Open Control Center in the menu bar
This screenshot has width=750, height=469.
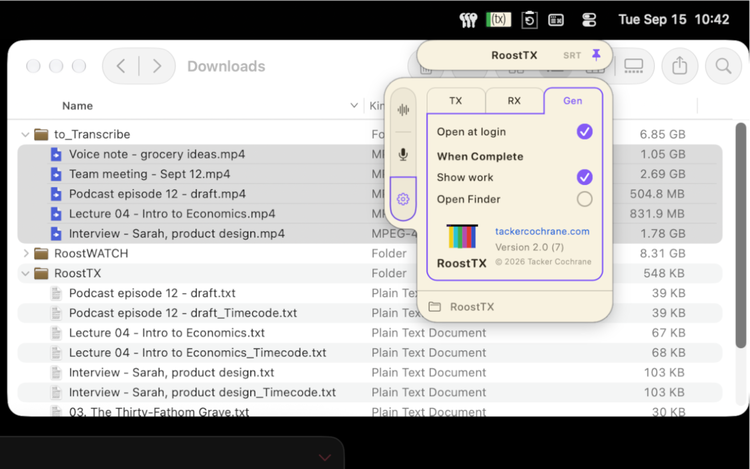pyautogui.click(x=589, y=20)
